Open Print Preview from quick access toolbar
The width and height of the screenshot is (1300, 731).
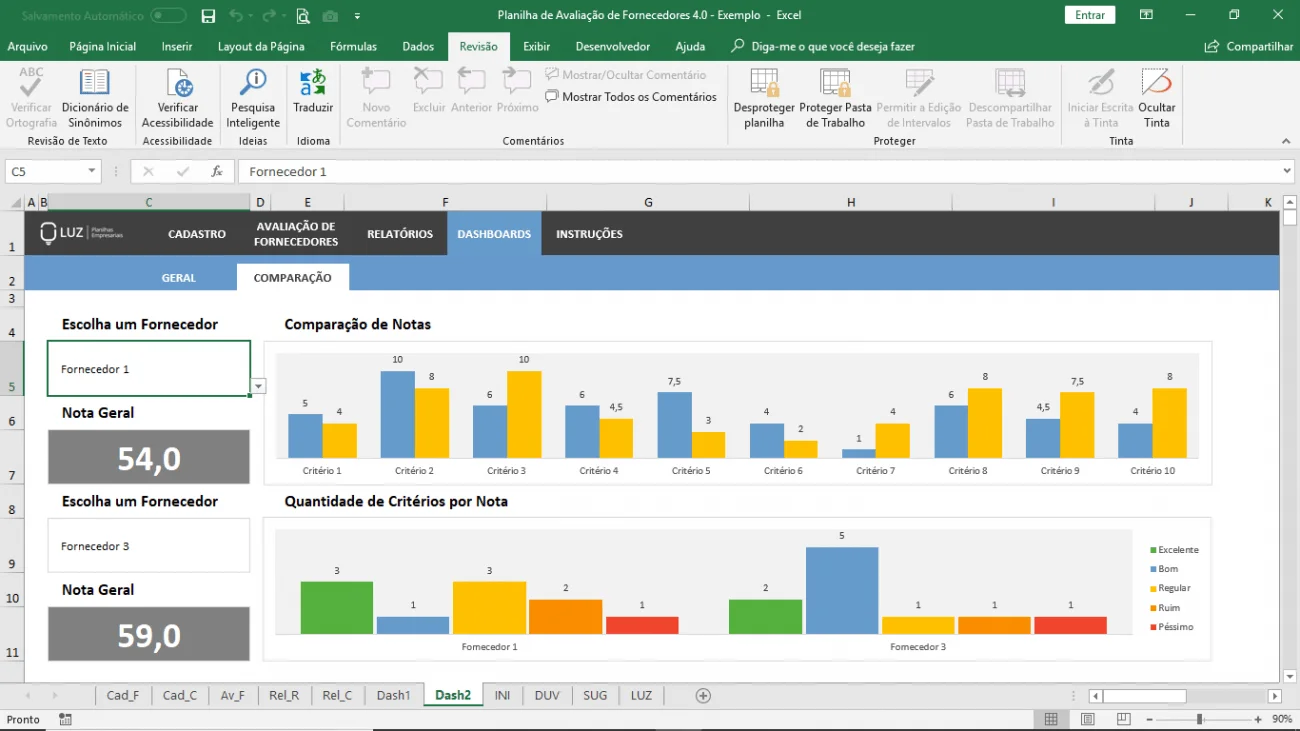[x=302, y=15]
